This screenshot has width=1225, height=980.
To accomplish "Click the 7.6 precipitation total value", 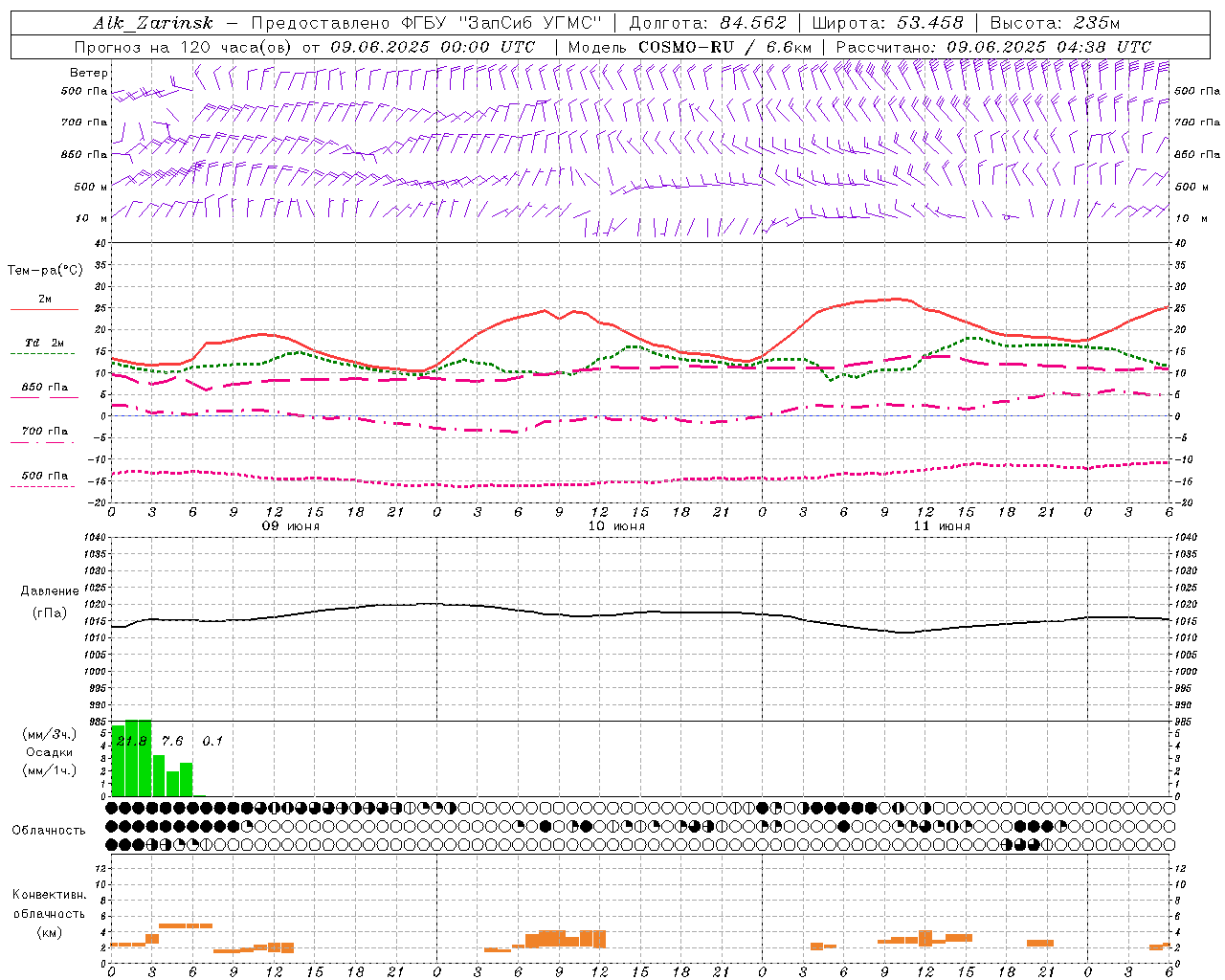I will click(x=171, y=741).
